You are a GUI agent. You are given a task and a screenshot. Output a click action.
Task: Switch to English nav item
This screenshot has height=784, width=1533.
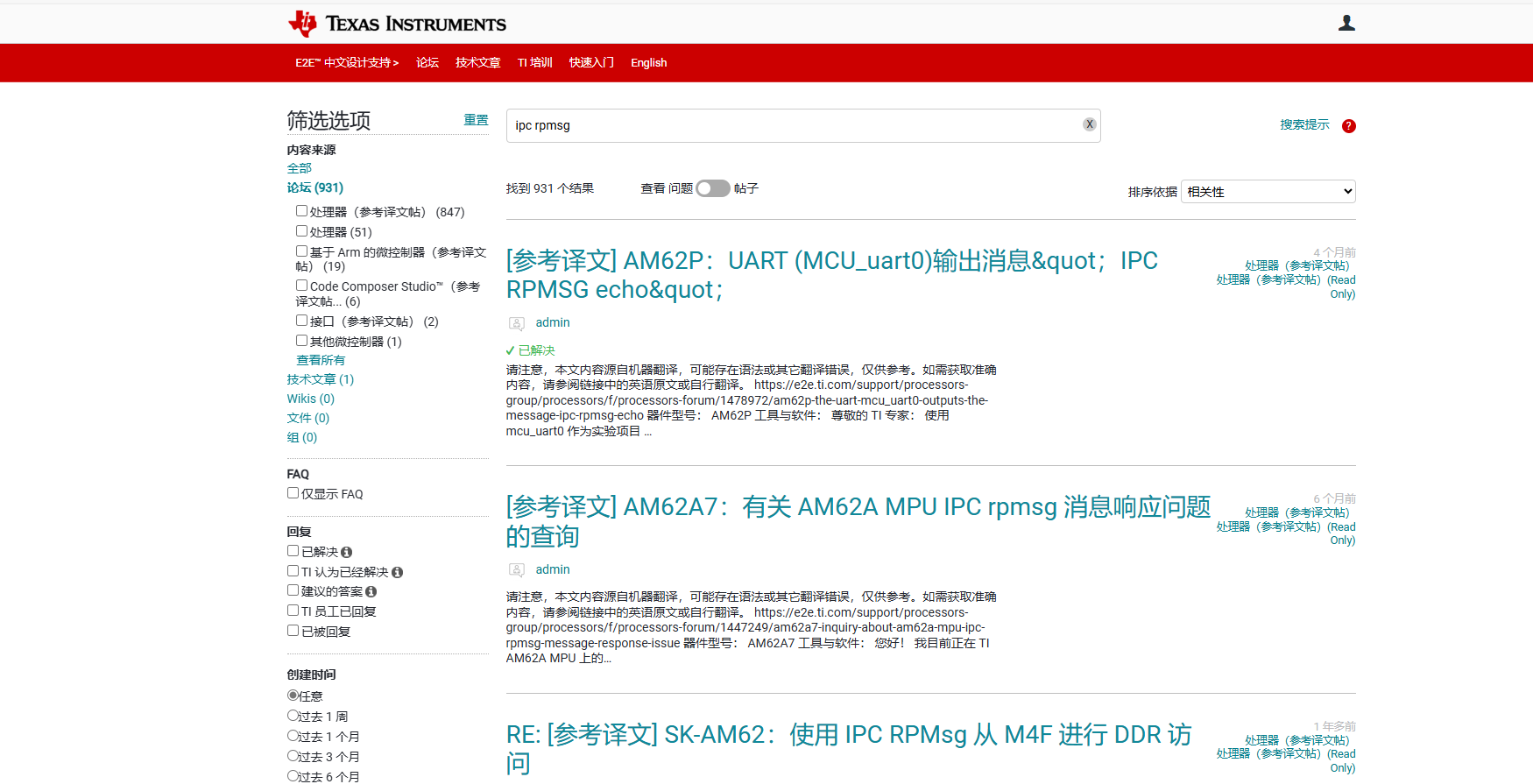point(649,63)
